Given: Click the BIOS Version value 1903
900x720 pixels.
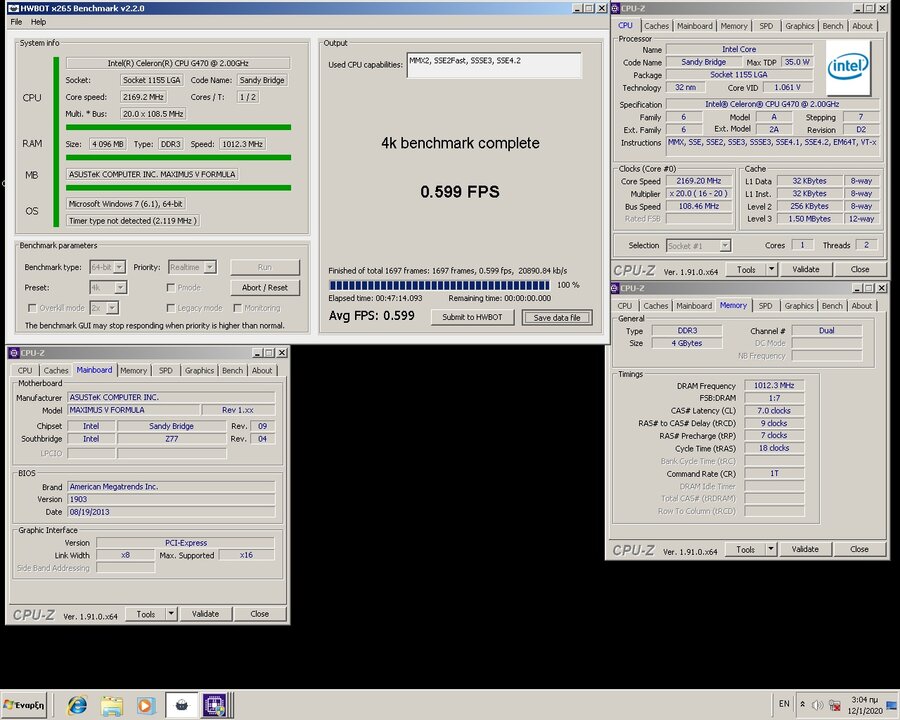Looking at the screenshot, I should coord(171,499).
